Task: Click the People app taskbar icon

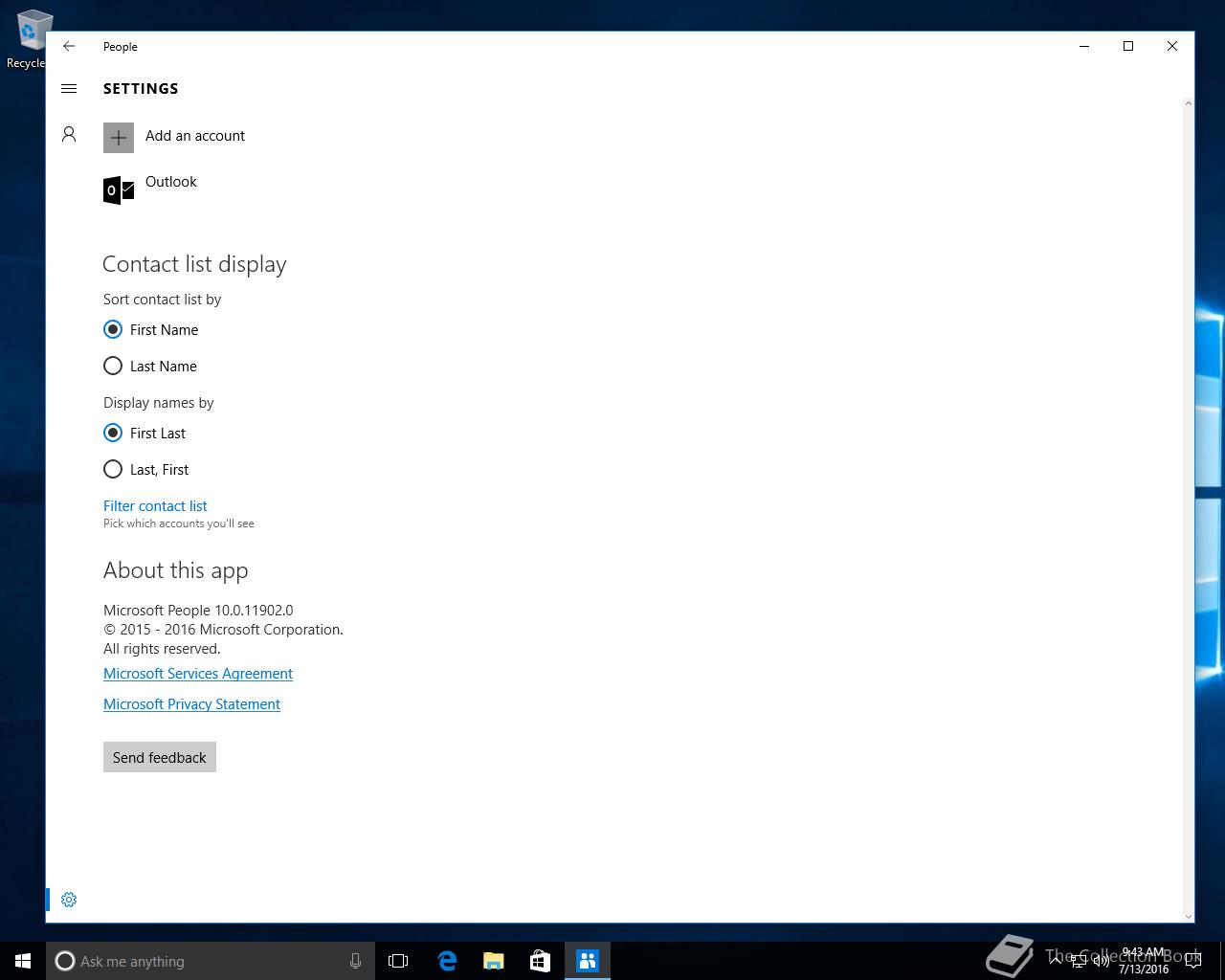Action: 588,961
